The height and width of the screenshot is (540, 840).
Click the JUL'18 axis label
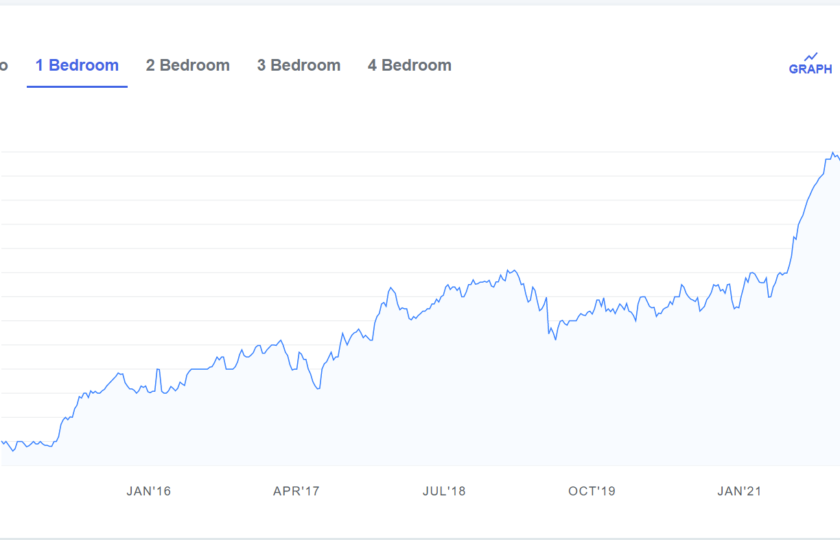pyautogui.click(x=444, y=491)
